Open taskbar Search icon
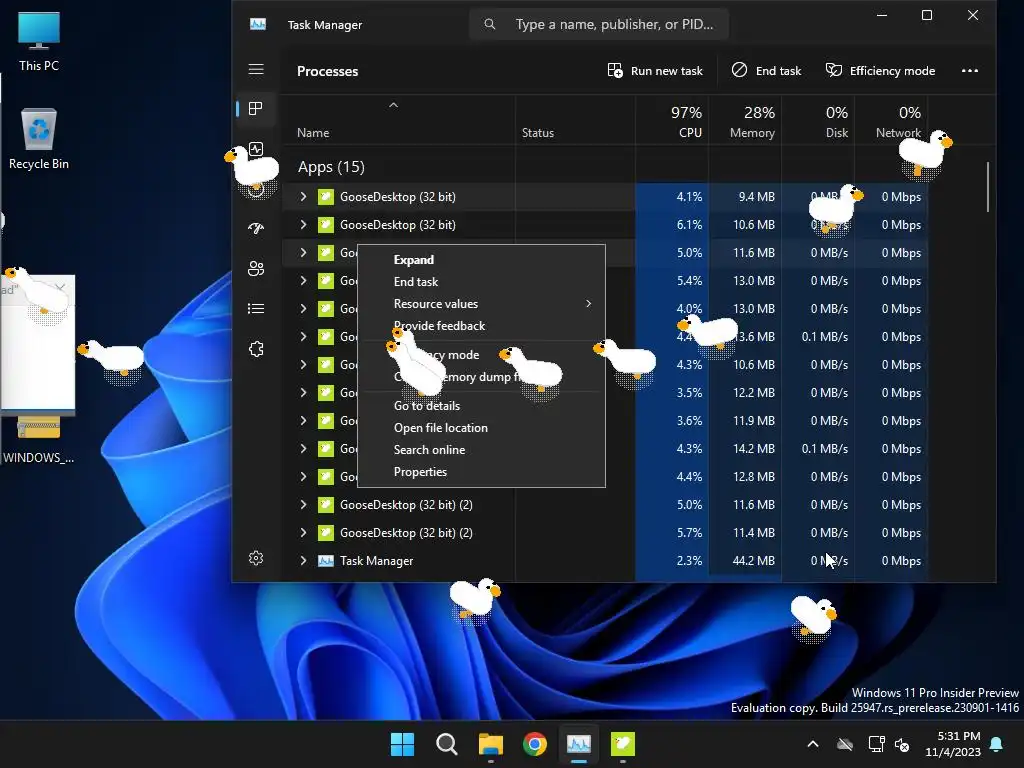The width and height of the screenshot is (1024, 768). (447, 744)
